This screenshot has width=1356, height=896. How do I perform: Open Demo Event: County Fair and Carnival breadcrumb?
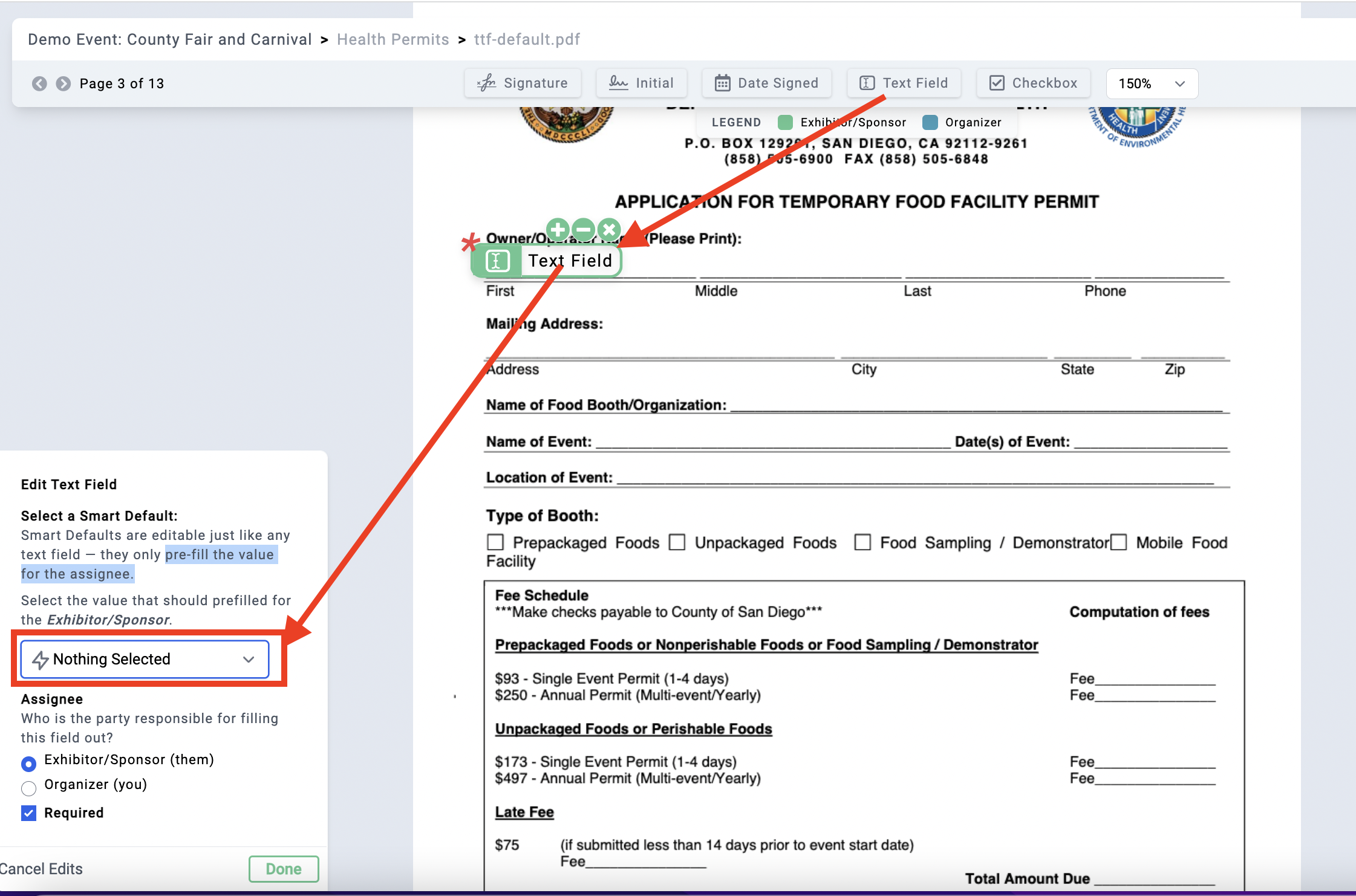(x=169, y=39)
